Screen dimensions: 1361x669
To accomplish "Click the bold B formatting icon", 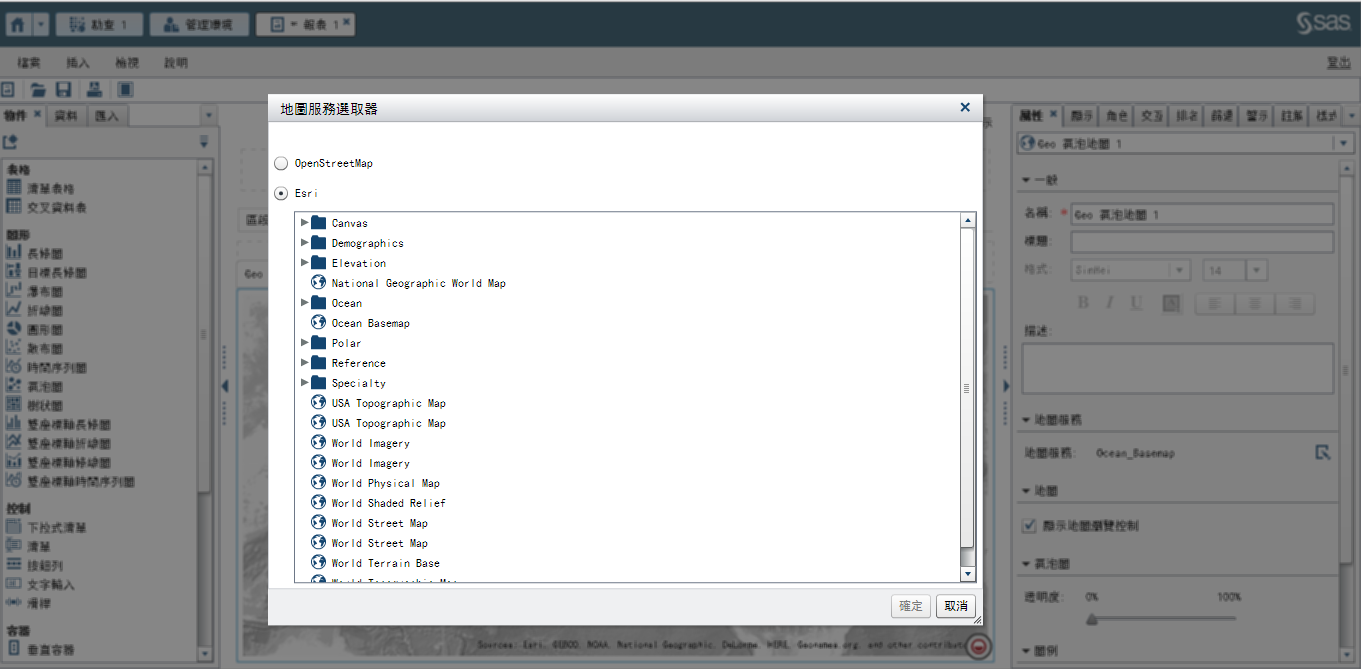I will pos(1083,303).
